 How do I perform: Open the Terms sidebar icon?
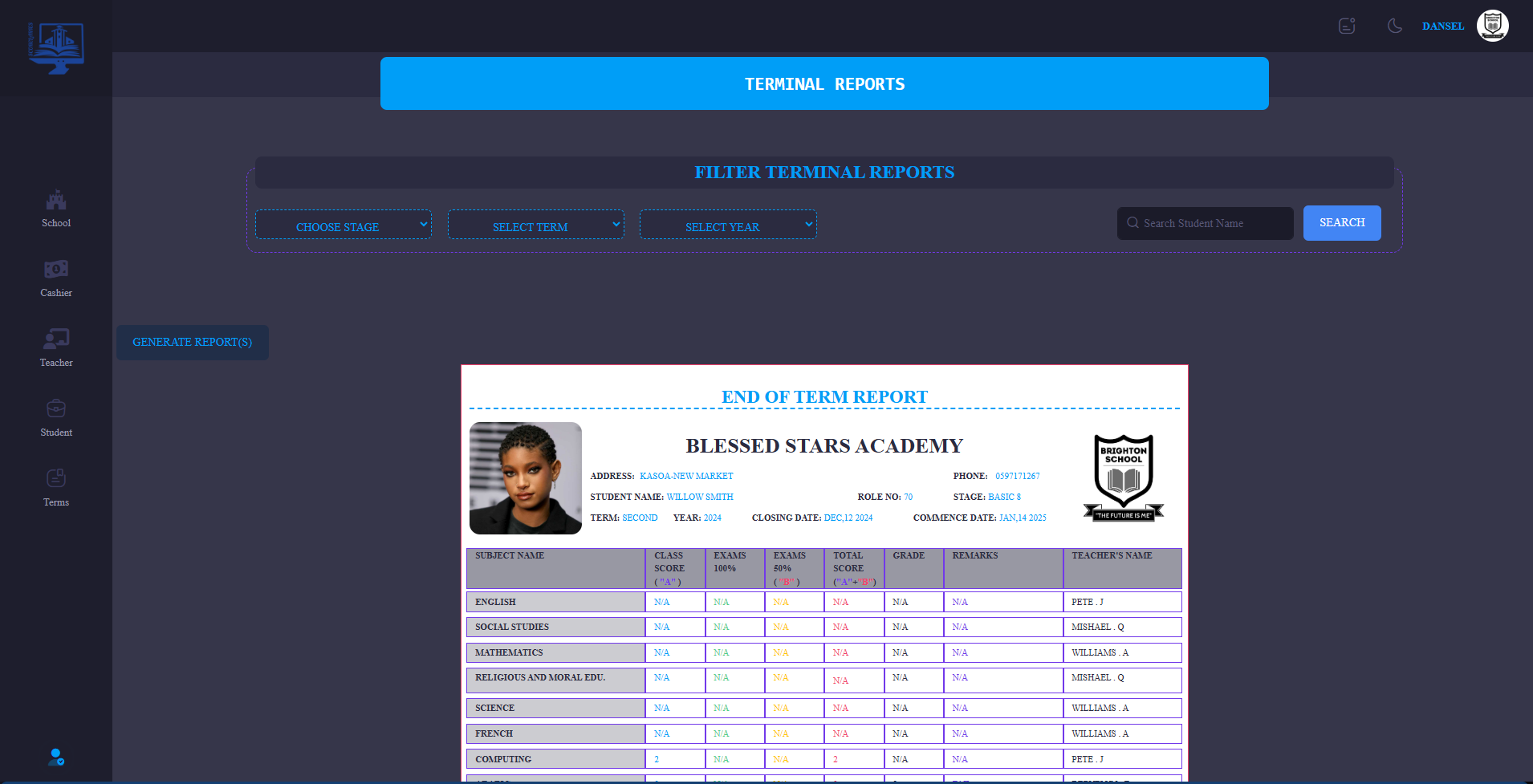click(x=56, y=479)
